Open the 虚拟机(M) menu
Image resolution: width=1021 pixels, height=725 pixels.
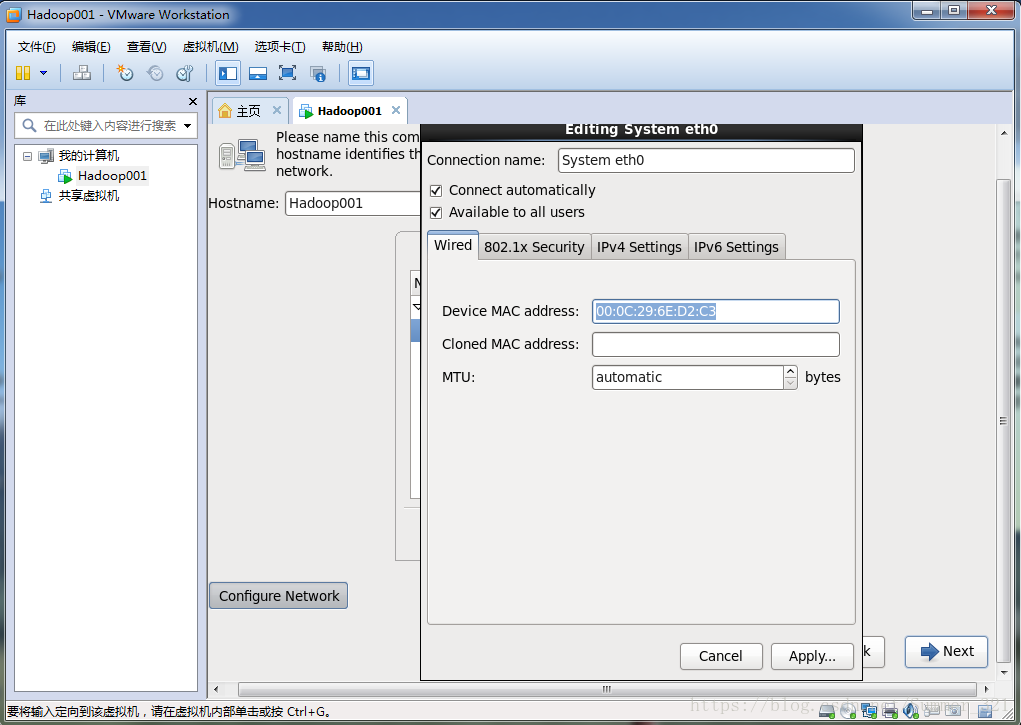coord(210,47)
